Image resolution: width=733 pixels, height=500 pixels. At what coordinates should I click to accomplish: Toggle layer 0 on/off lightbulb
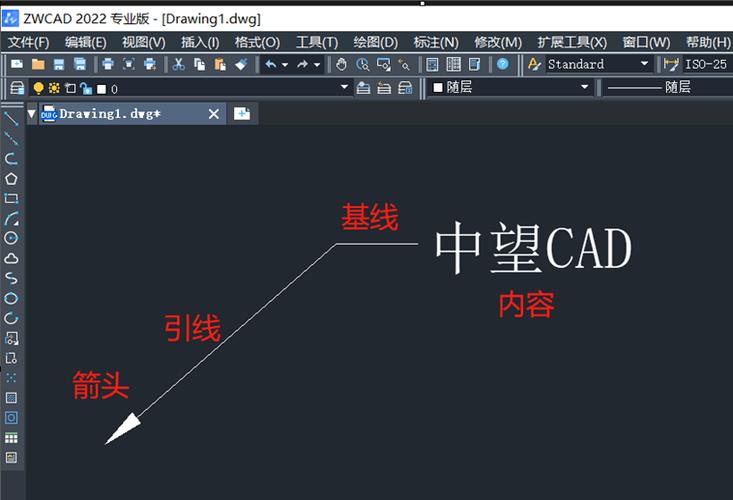tap(38, 88)
